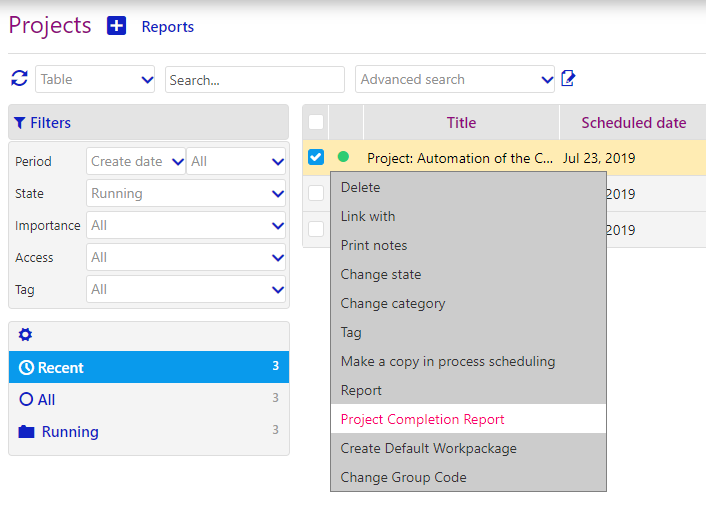The height and width of the screenshot is (505, 706).
Task: Click the refresh arrows icon
Action: [x=19, y=78]
